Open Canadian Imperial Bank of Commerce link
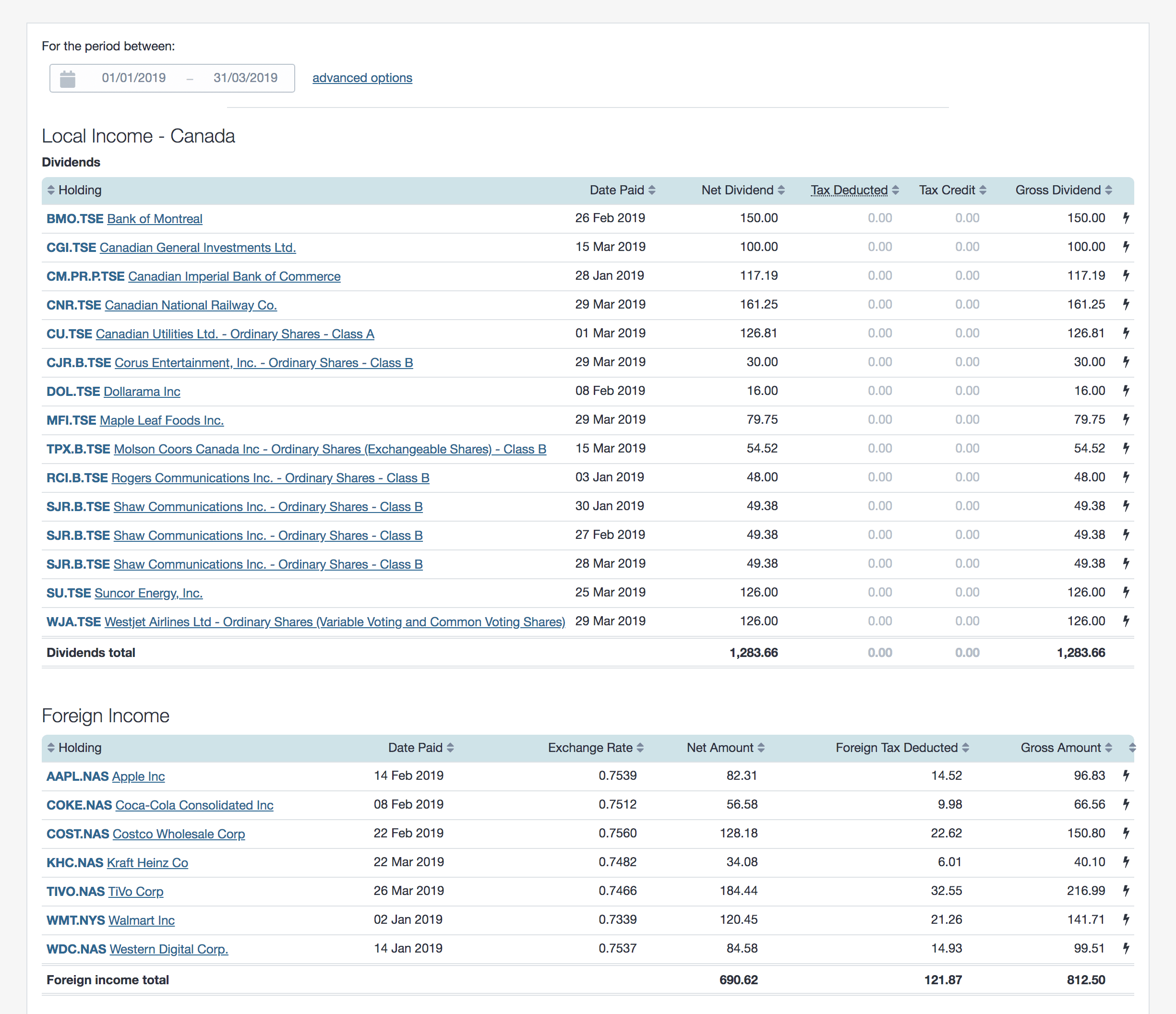The image size is (1176, 1014). click(x=234, y=276)
